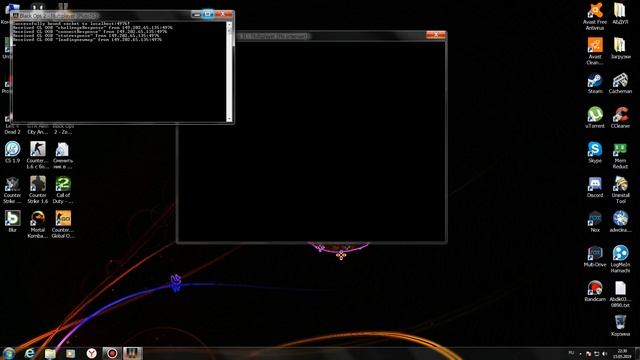Click the RU language indicator
640x360 pixels.
tap(571, 353)
